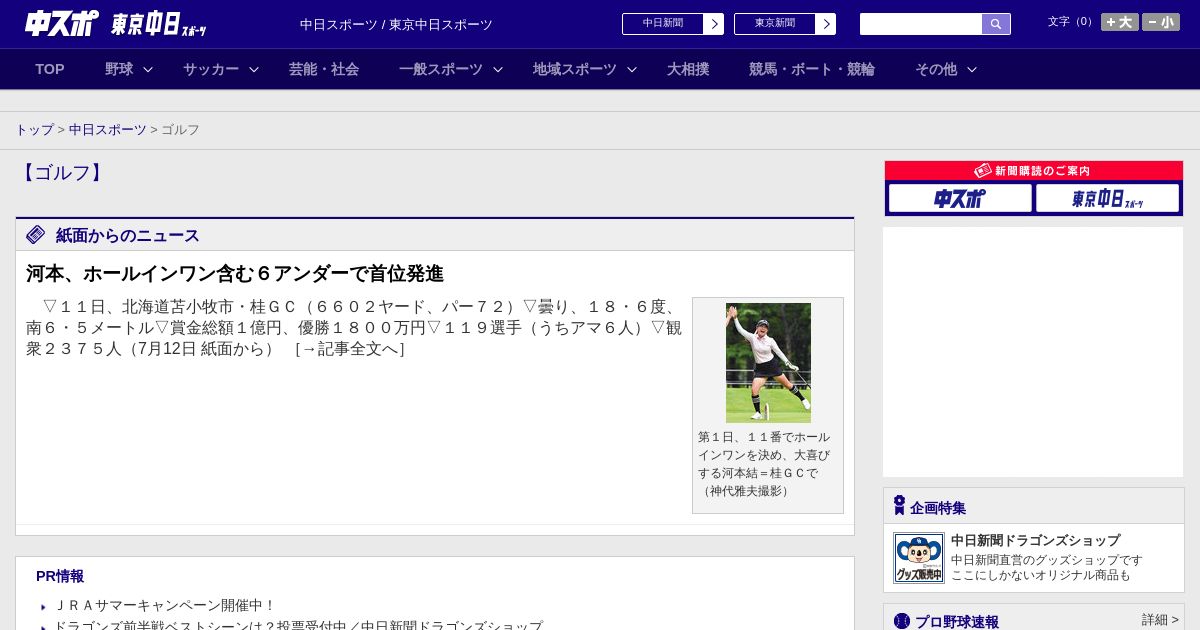Click the 紙面からのニュース heading text
This screenshot has height=630, width=1200.
point(128,236)
